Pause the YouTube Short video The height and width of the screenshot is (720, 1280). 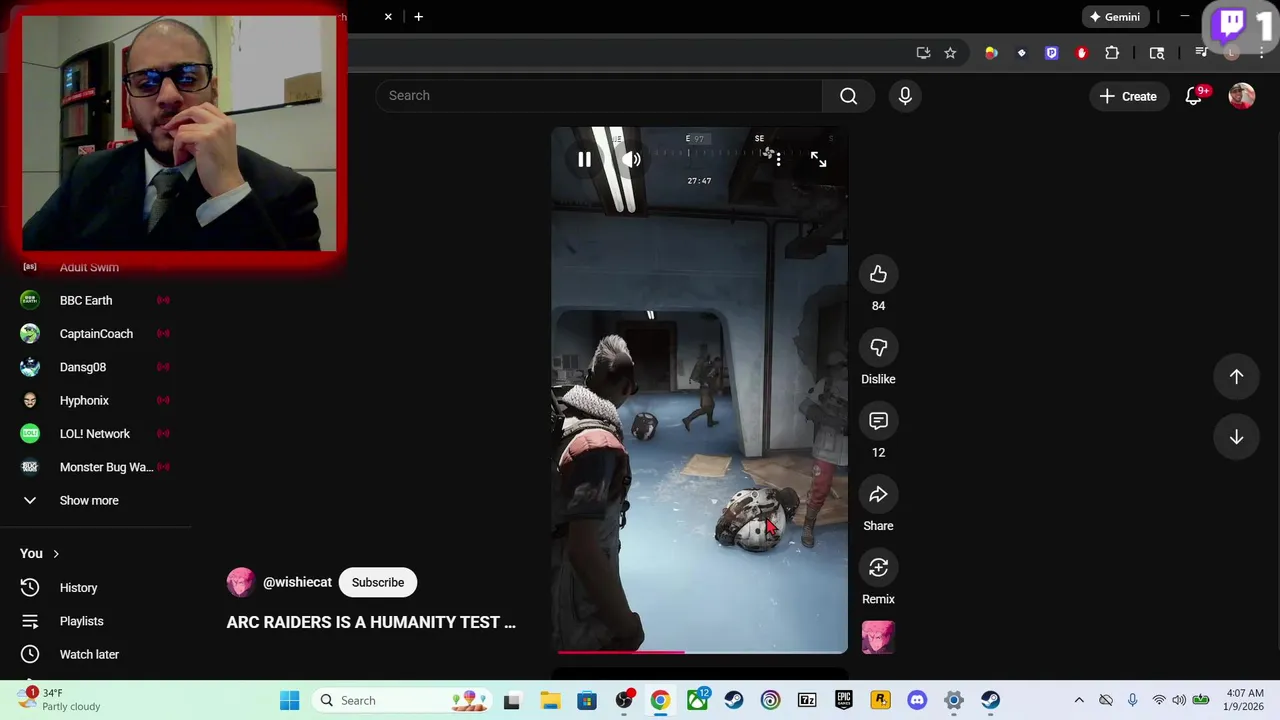(585, 159)
